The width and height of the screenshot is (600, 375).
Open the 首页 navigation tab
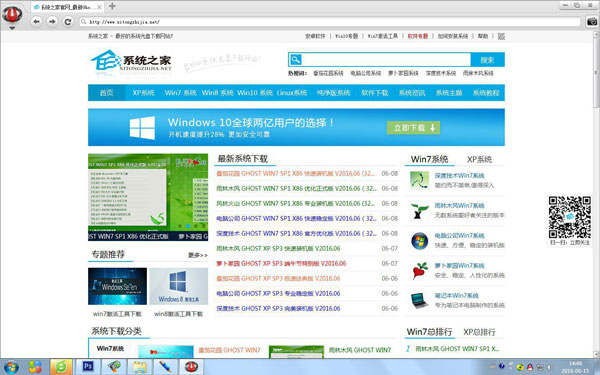coord(106,93)
